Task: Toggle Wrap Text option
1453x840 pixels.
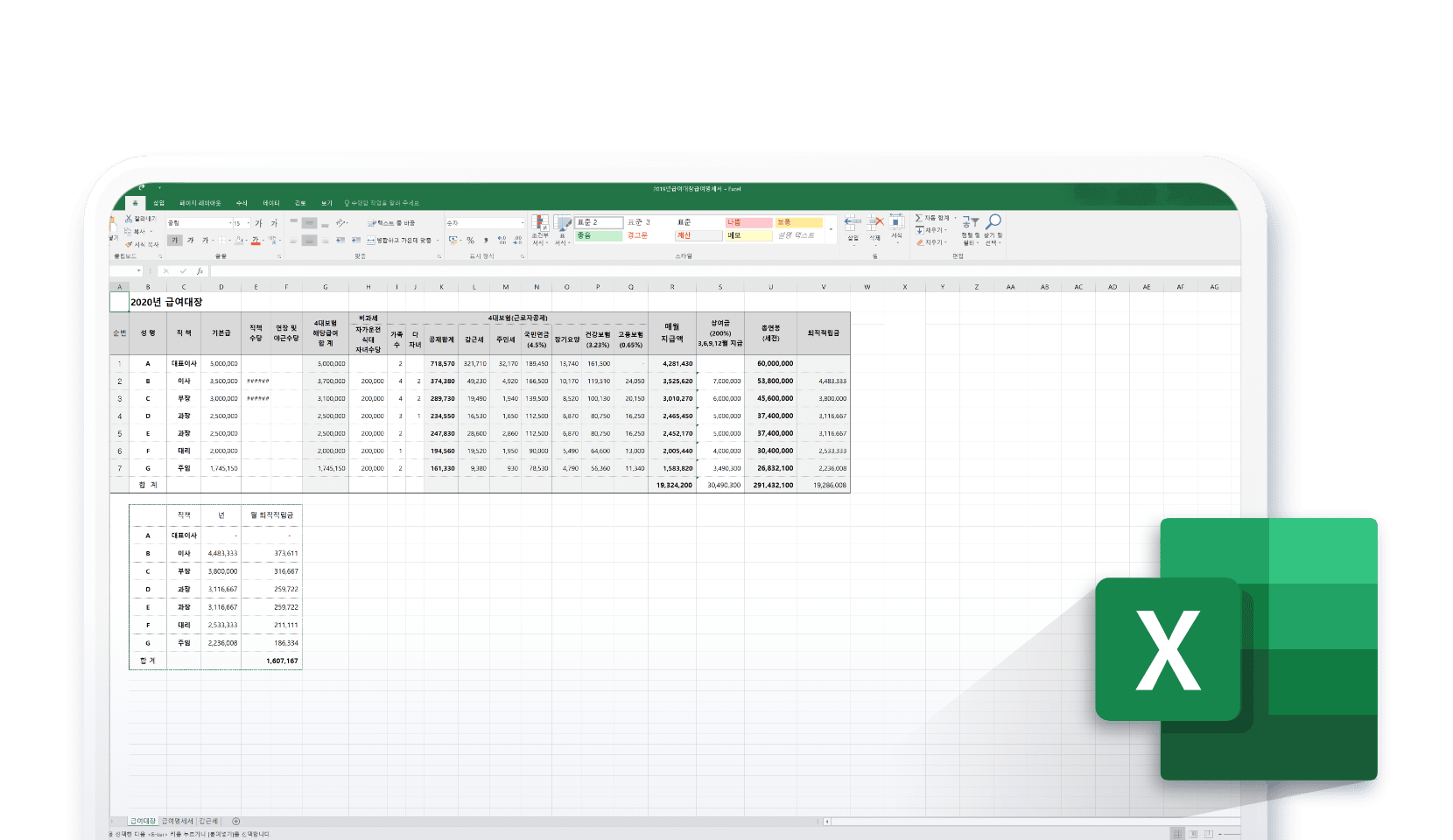Action: (x=391, y=223)
